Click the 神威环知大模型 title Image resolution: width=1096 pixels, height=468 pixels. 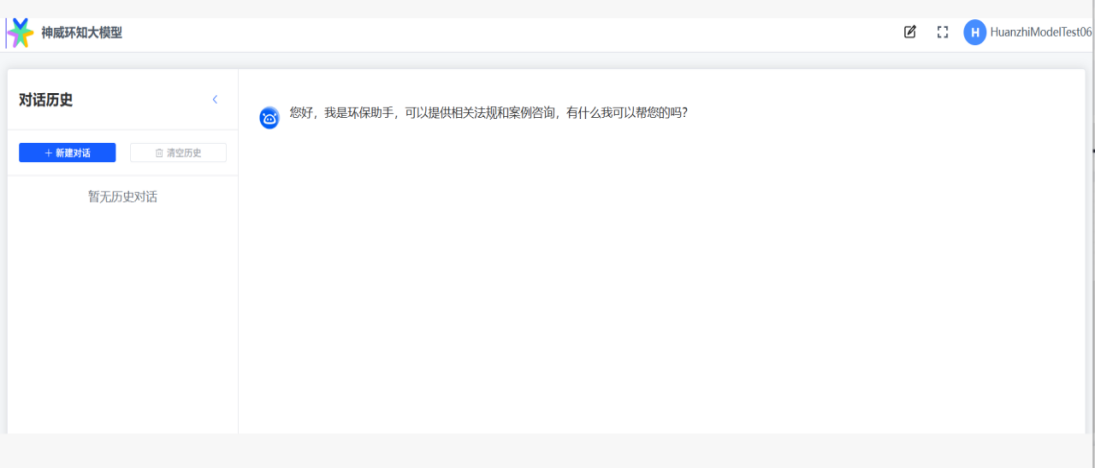82,33
